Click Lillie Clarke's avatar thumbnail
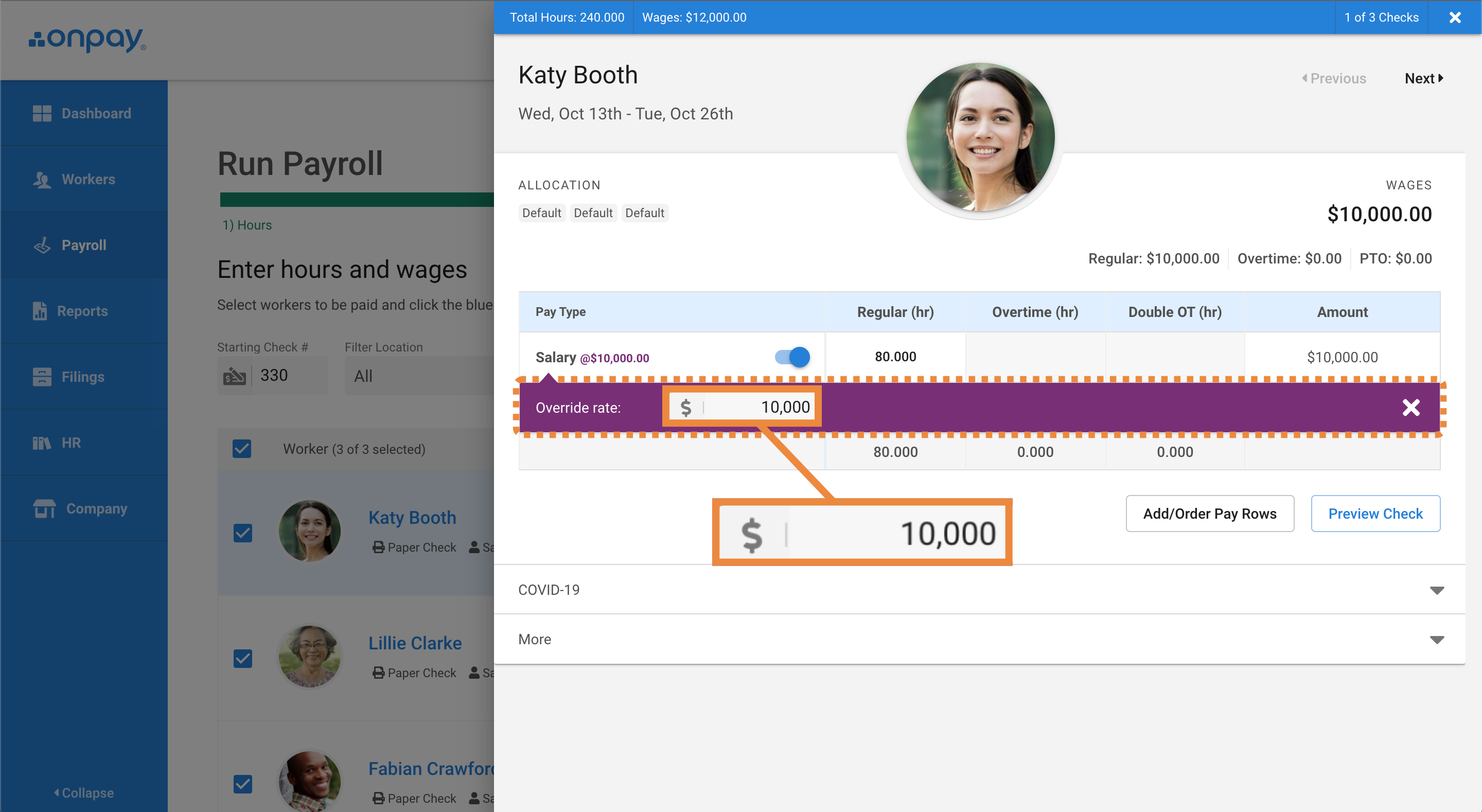Screen dimensions: 1482x812 coord(309,656)
